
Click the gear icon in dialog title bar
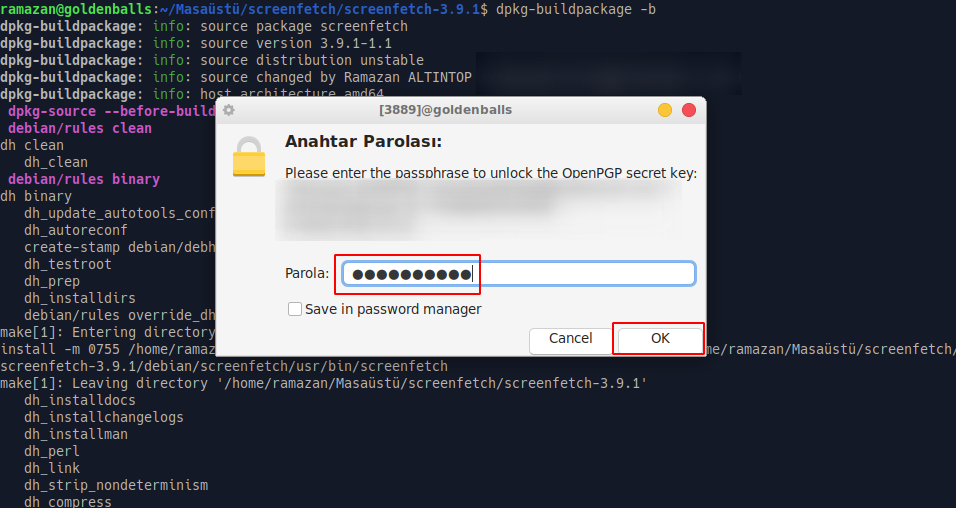click(x=229, y=110)
